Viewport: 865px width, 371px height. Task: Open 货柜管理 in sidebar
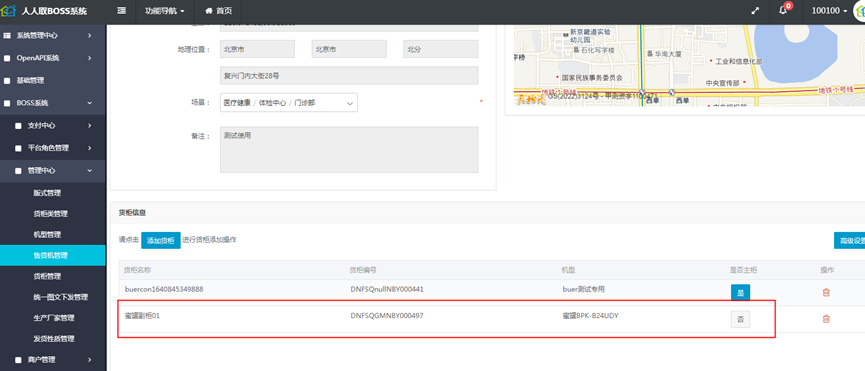tap(52, 276)
